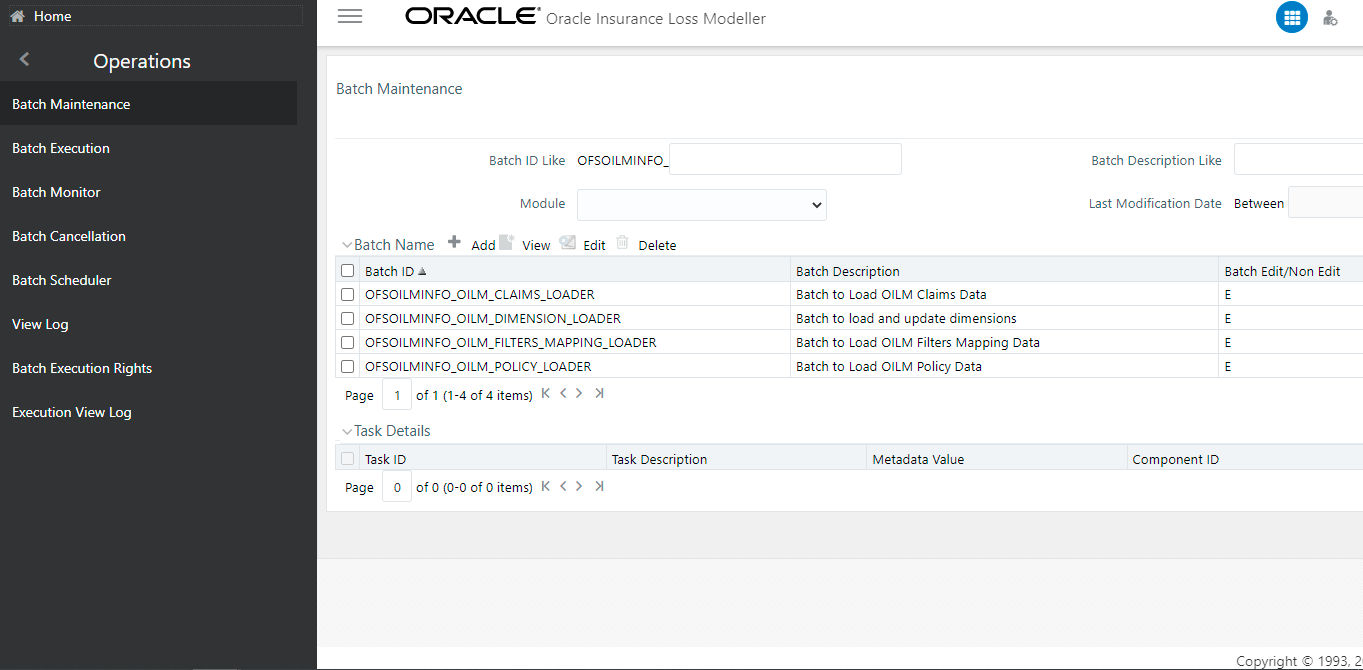The image size is (1363, 670).
Task: Click the back arrow beside Operations
Action: [24, 60]
